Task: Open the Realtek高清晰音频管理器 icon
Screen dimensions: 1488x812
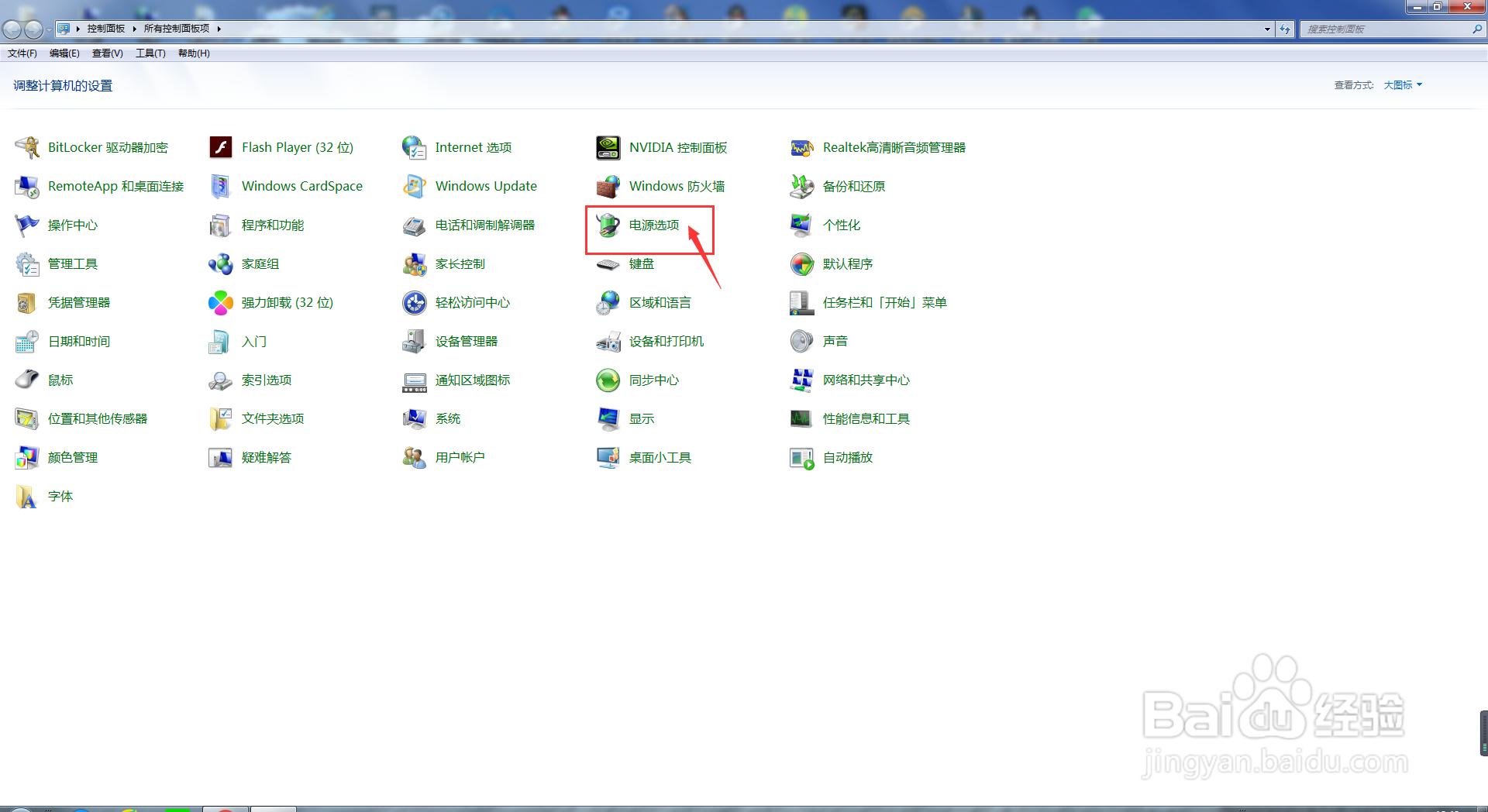Action: 802,147
